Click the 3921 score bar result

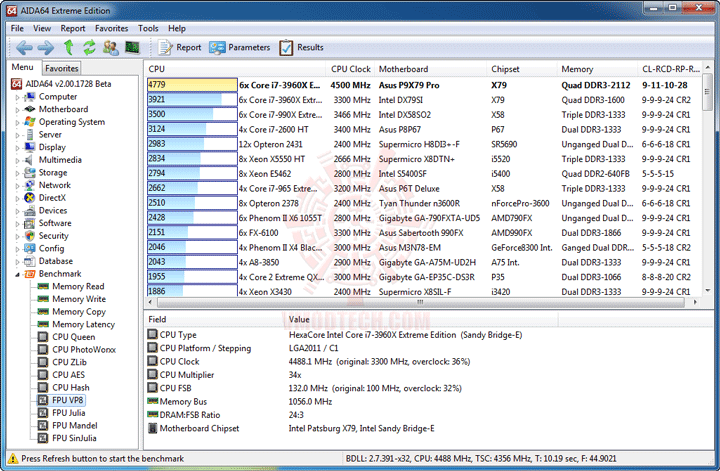coord(192,100)
